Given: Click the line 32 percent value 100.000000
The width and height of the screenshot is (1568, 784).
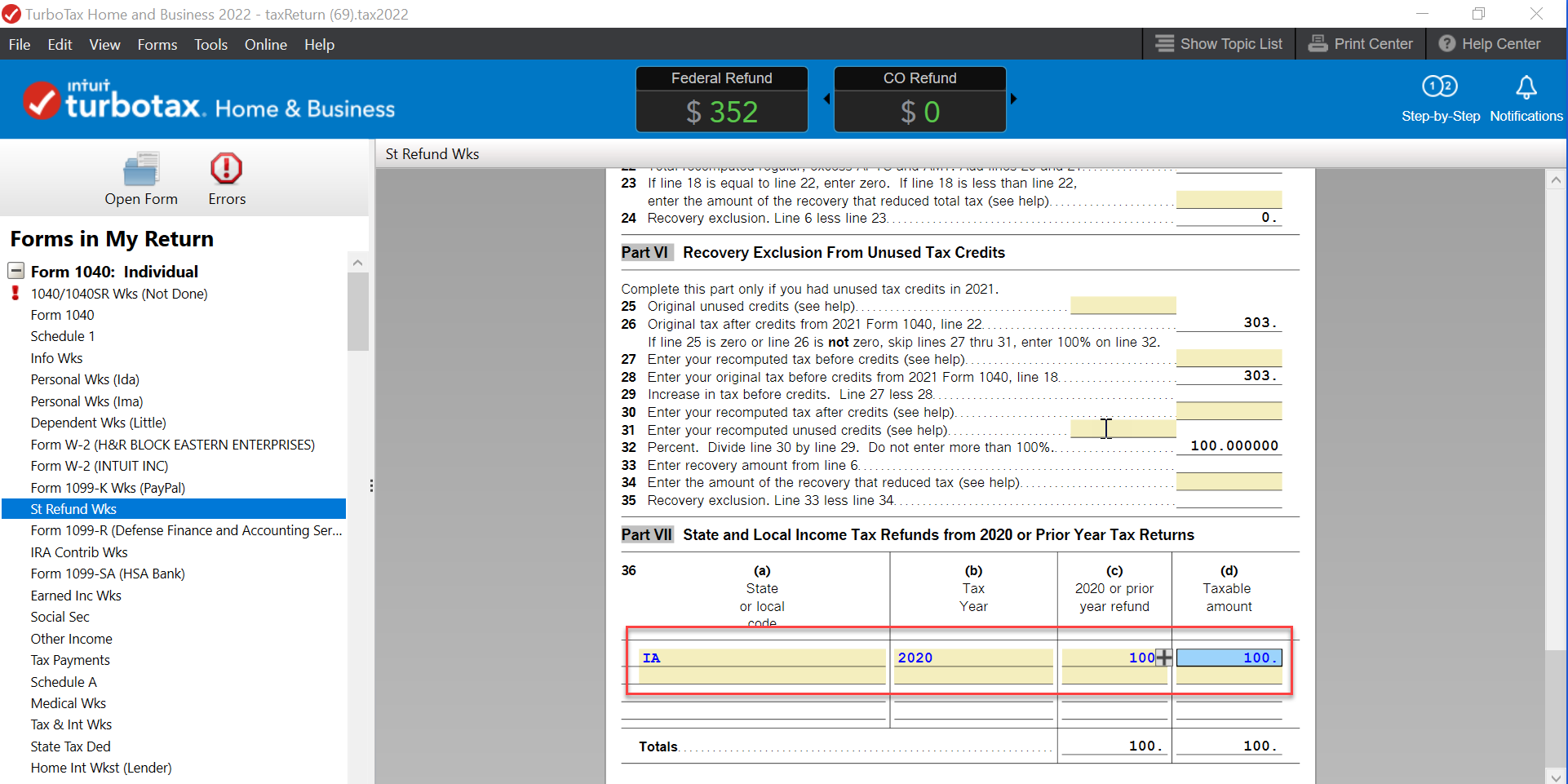Looking at the screenshot, I should click(1234, 446).
